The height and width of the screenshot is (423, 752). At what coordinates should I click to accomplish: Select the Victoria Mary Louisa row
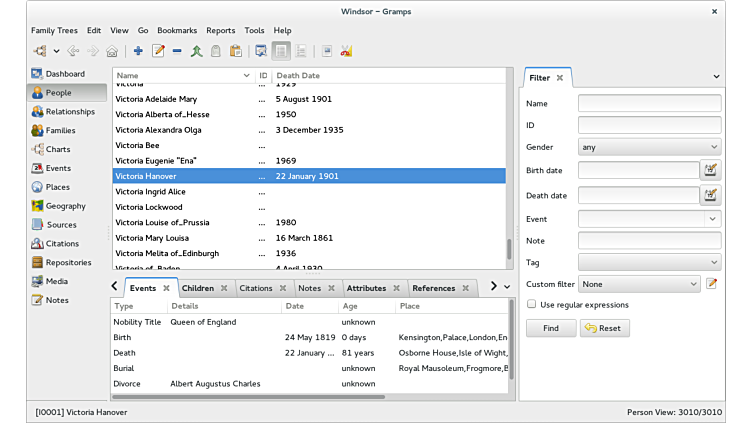(x=309, y=238)
